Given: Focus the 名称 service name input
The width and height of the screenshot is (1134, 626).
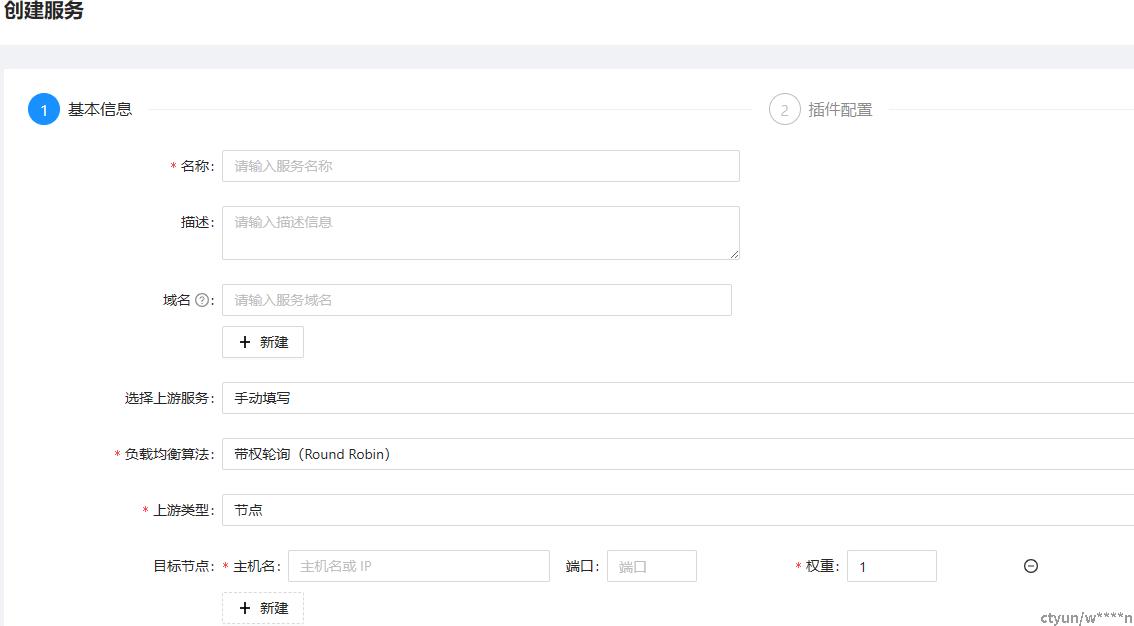Looking at the screenshot, I should click(480, 166).
